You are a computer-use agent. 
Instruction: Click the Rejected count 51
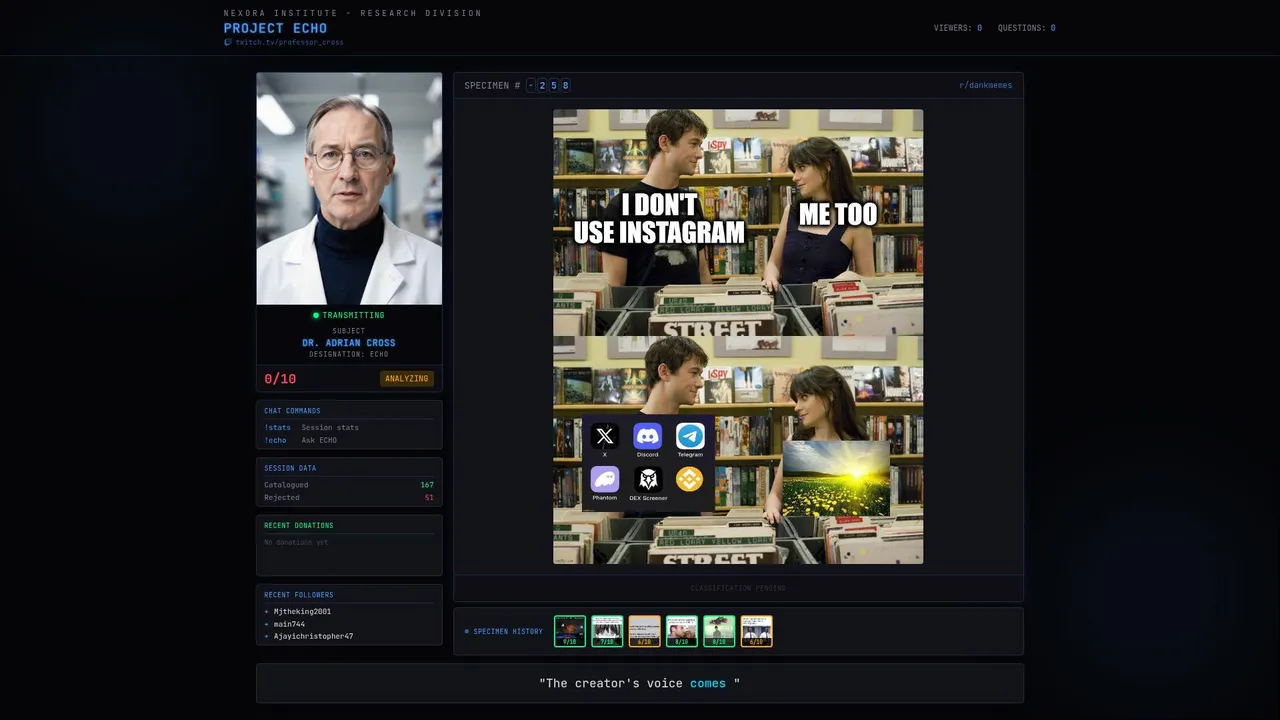[429, 497]
